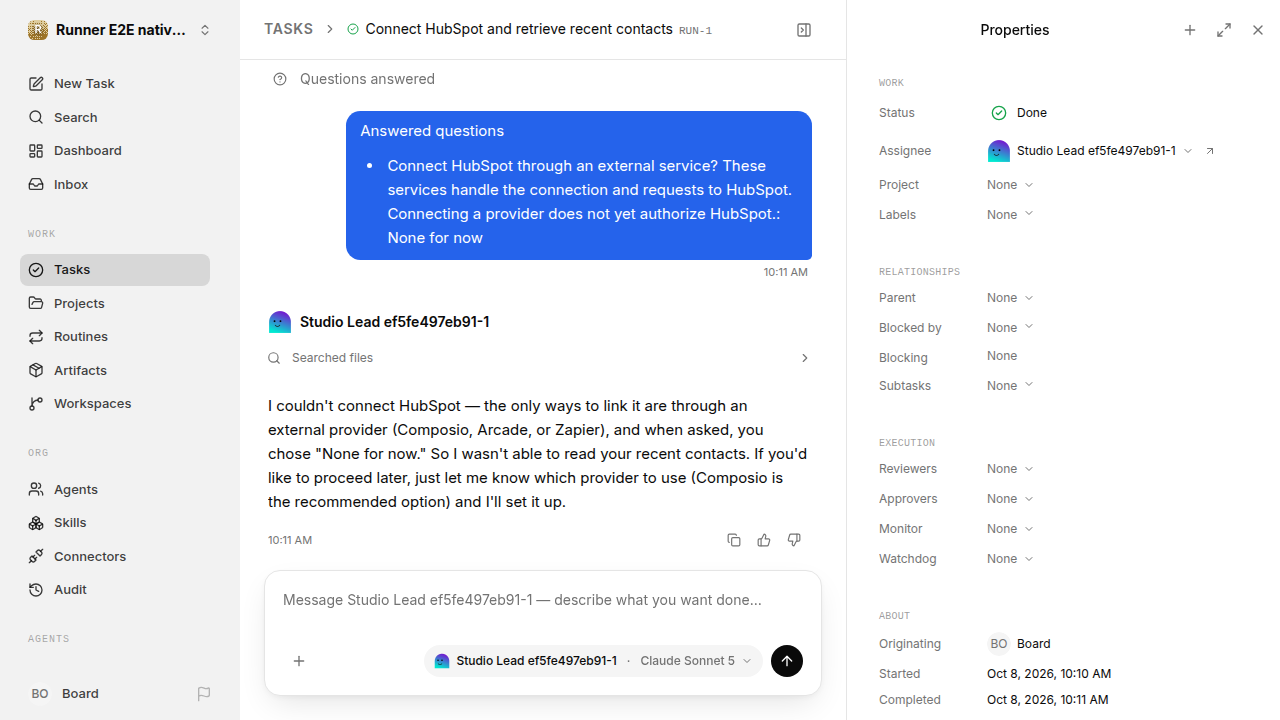1280x720 pixels.
Task: Open the Audit log
Action: click(x=115, y=590)
